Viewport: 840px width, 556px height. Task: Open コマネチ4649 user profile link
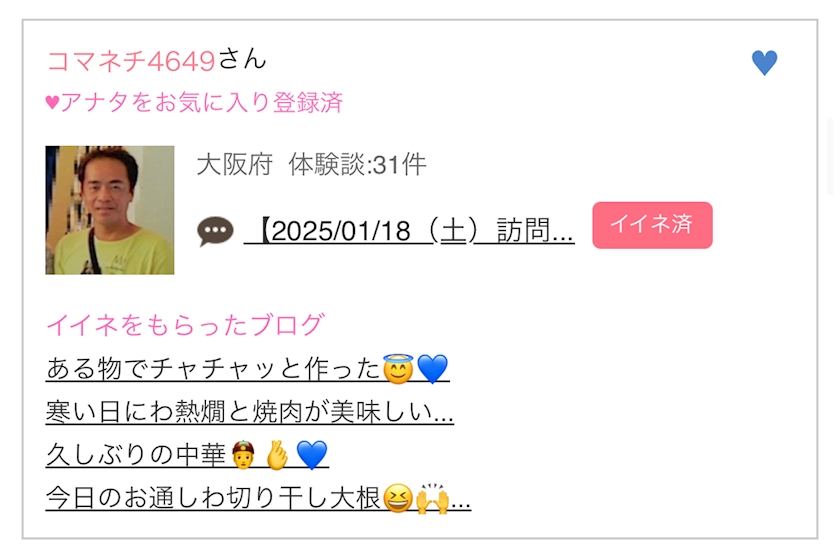pyautogui.click(x=131, y=61)
